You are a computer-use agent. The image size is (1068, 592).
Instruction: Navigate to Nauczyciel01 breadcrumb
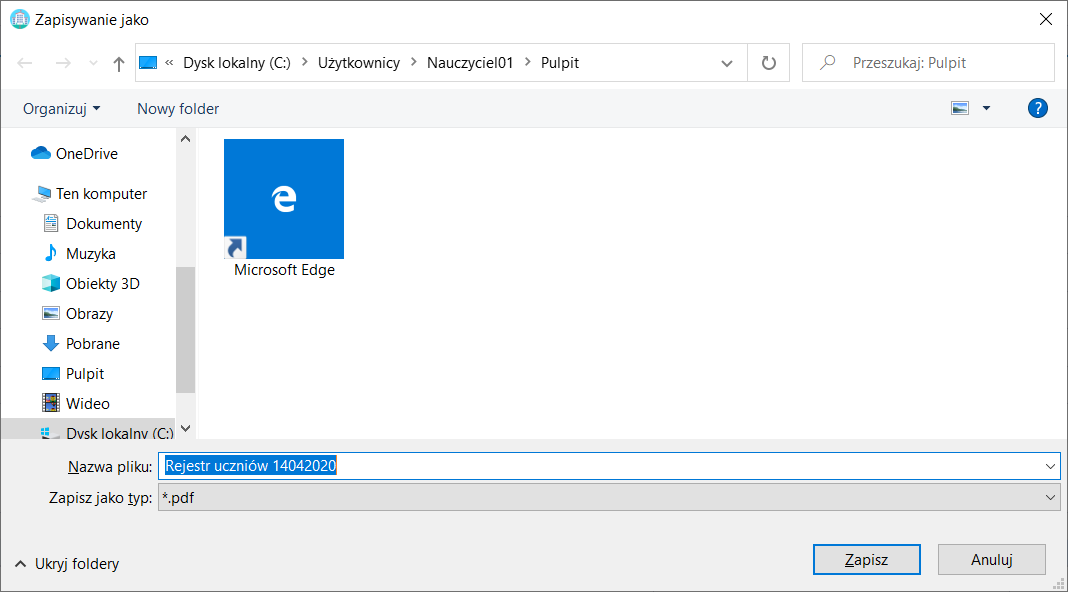(x=470, y=63)
